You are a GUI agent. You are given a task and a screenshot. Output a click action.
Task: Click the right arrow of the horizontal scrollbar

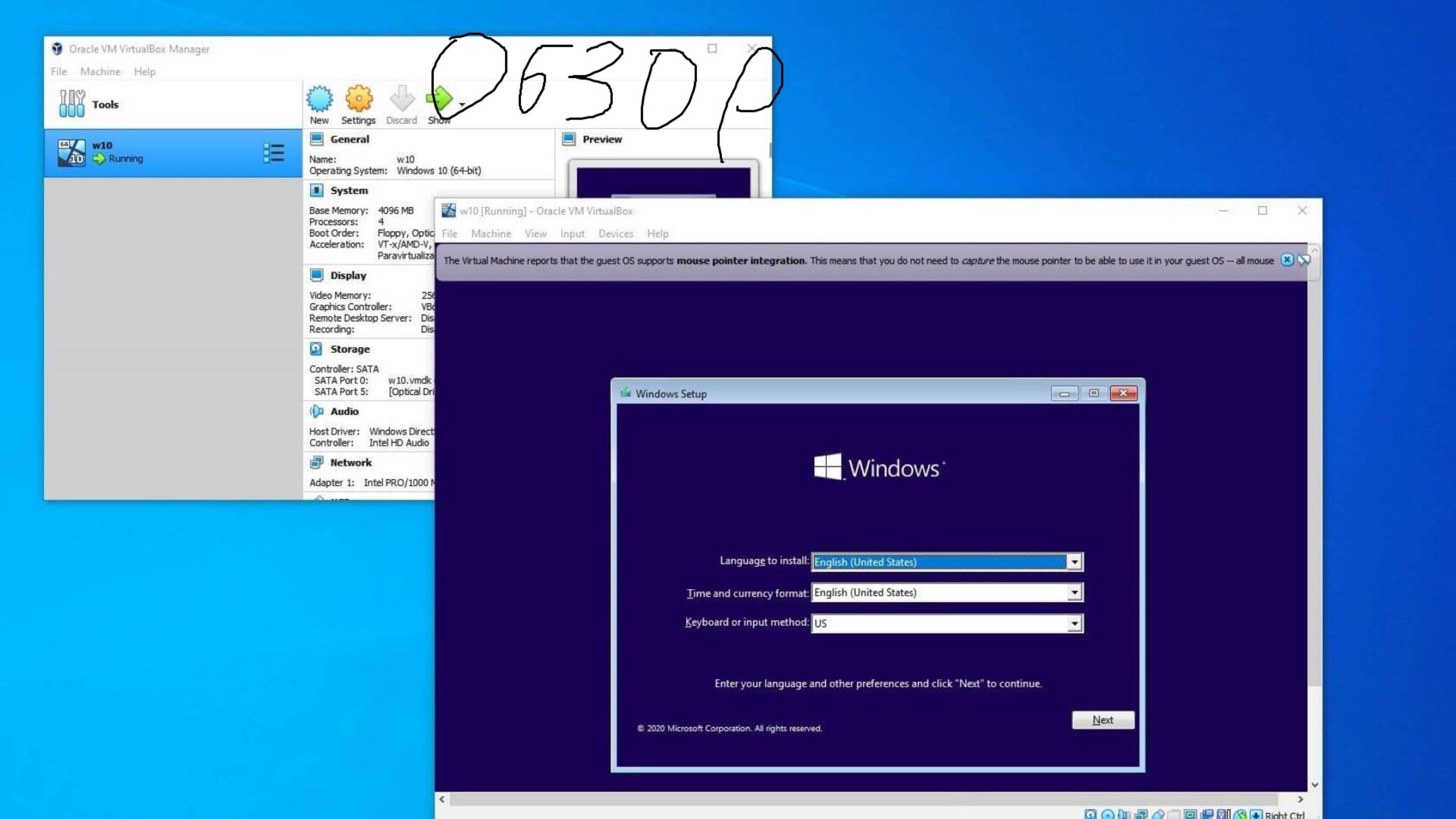tap(1299, 799)
